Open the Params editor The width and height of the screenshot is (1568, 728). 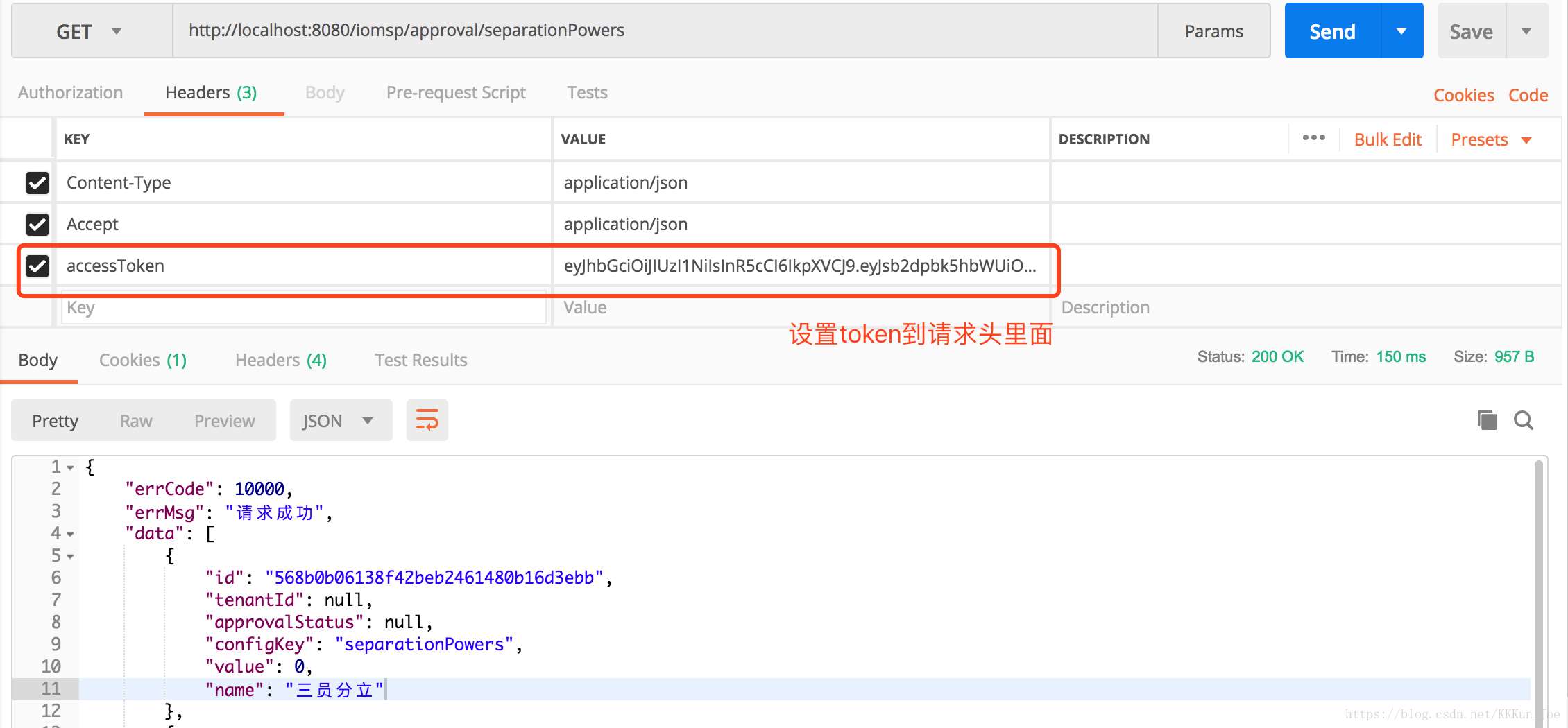pos(1214,31)
